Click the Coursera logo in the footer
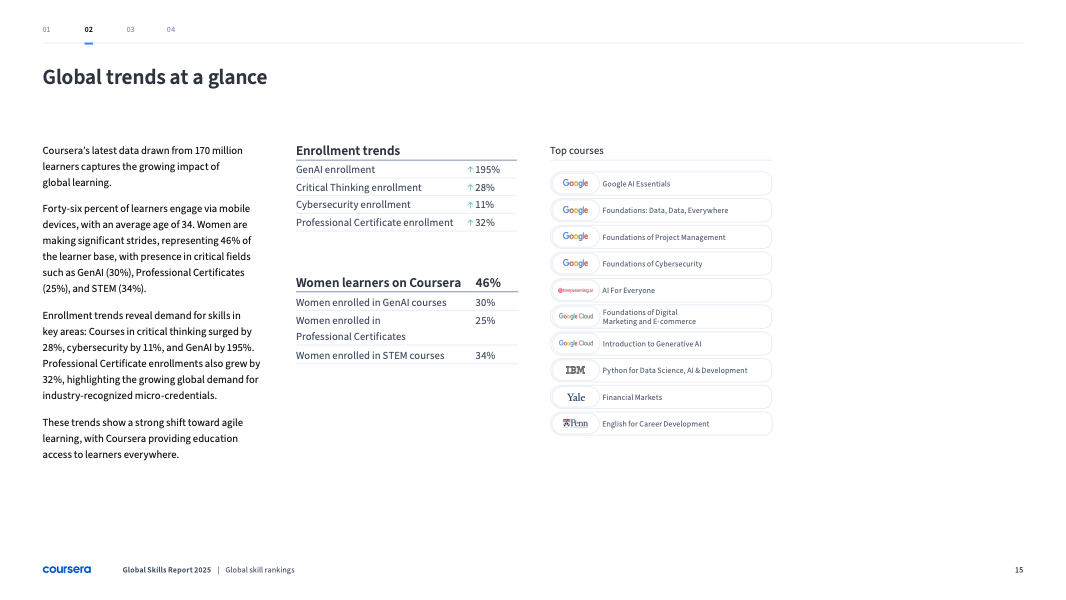The width and height of the screenshot is (1066, 600). [x=66, y=570]
